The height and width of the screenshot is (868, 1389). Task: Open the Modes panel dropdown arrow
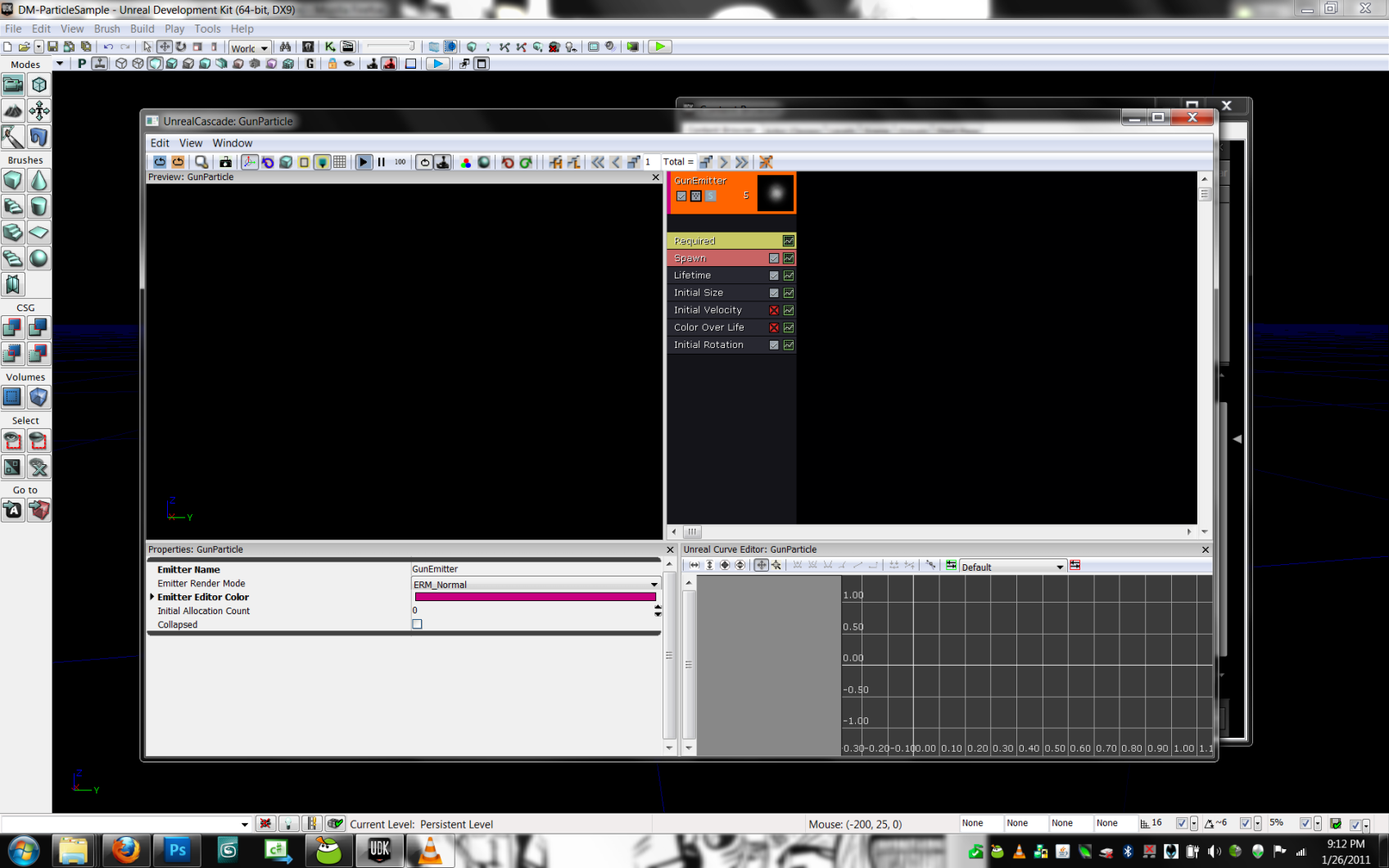(x=59, y=64)
